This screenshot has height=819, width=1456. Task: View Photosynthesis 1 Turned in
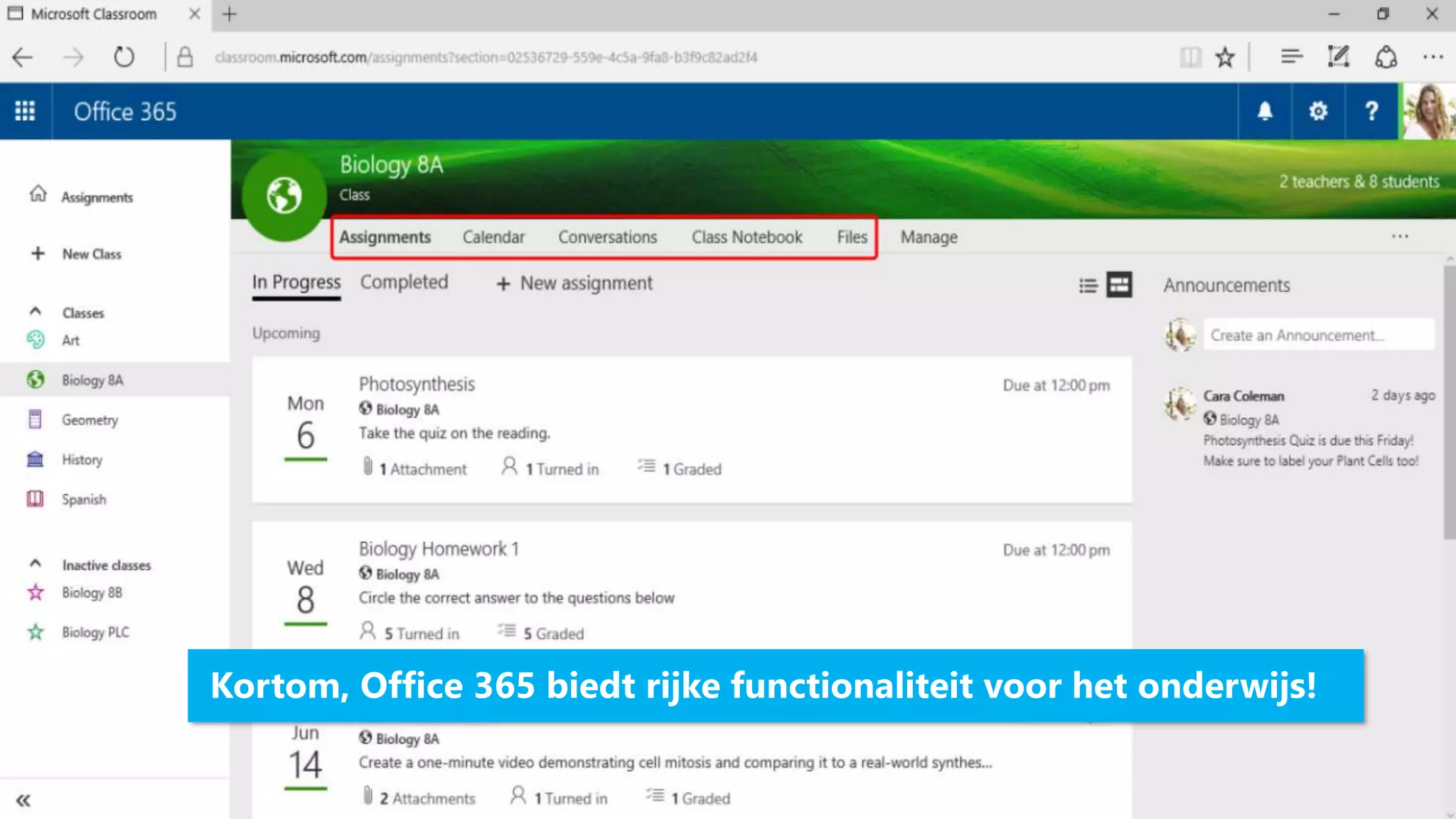coord(550,469)
